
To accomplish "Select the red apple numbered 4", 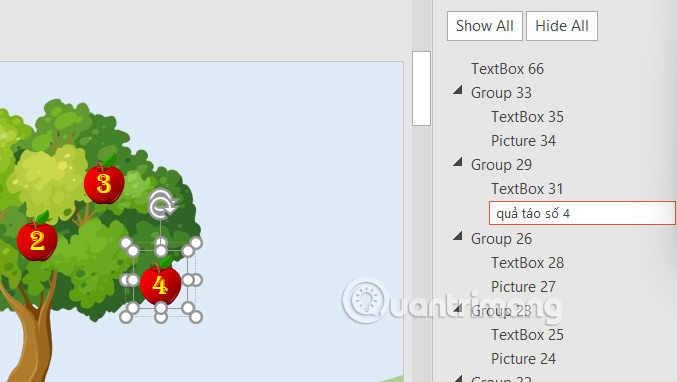I will click(160, 283).
